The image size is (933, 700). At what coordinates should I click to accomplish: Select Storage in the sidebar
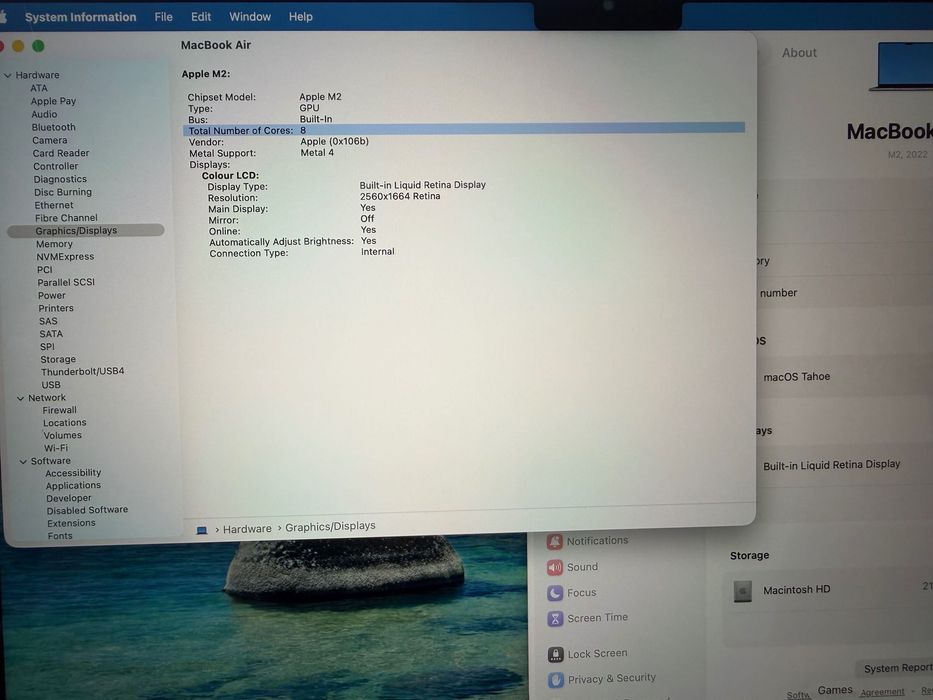[58, 360]
